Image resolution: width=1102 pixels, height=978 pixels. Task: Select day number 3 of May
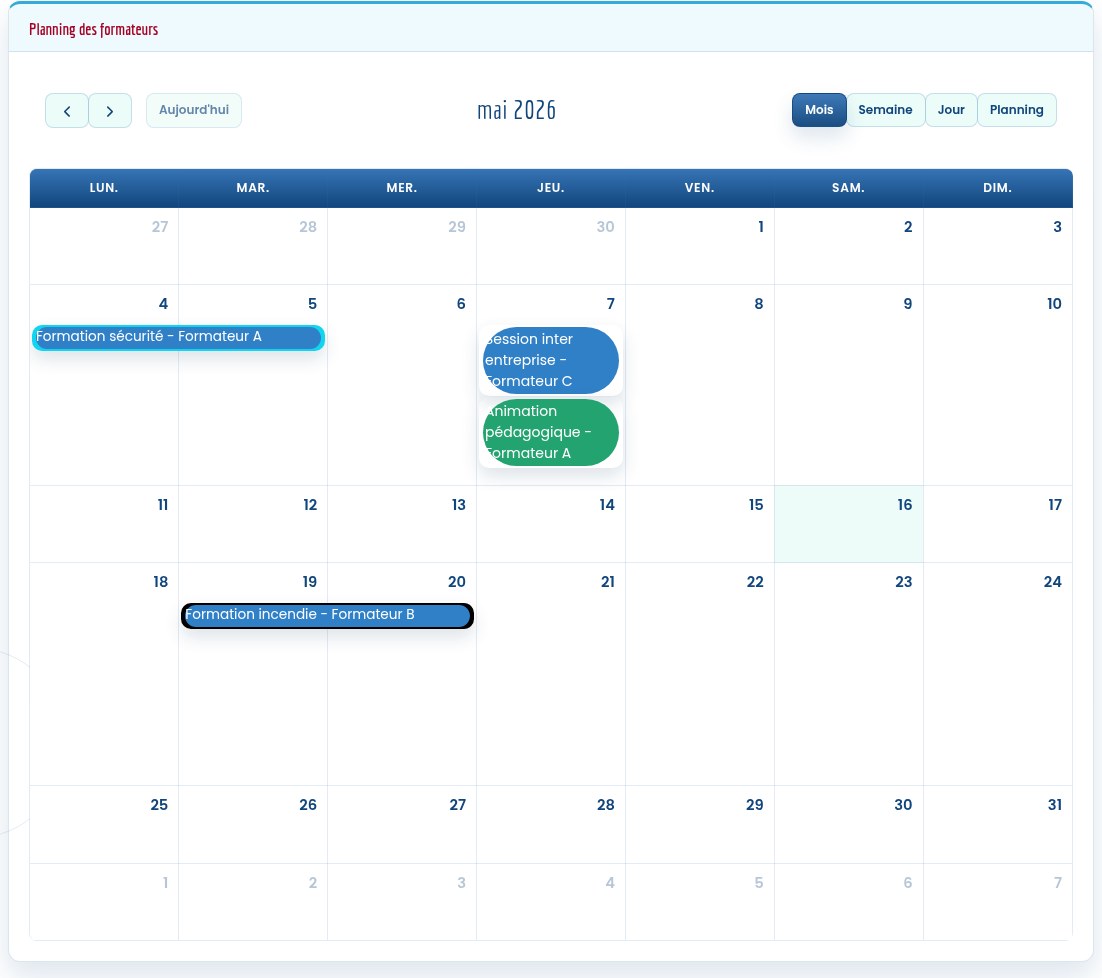1057,226
